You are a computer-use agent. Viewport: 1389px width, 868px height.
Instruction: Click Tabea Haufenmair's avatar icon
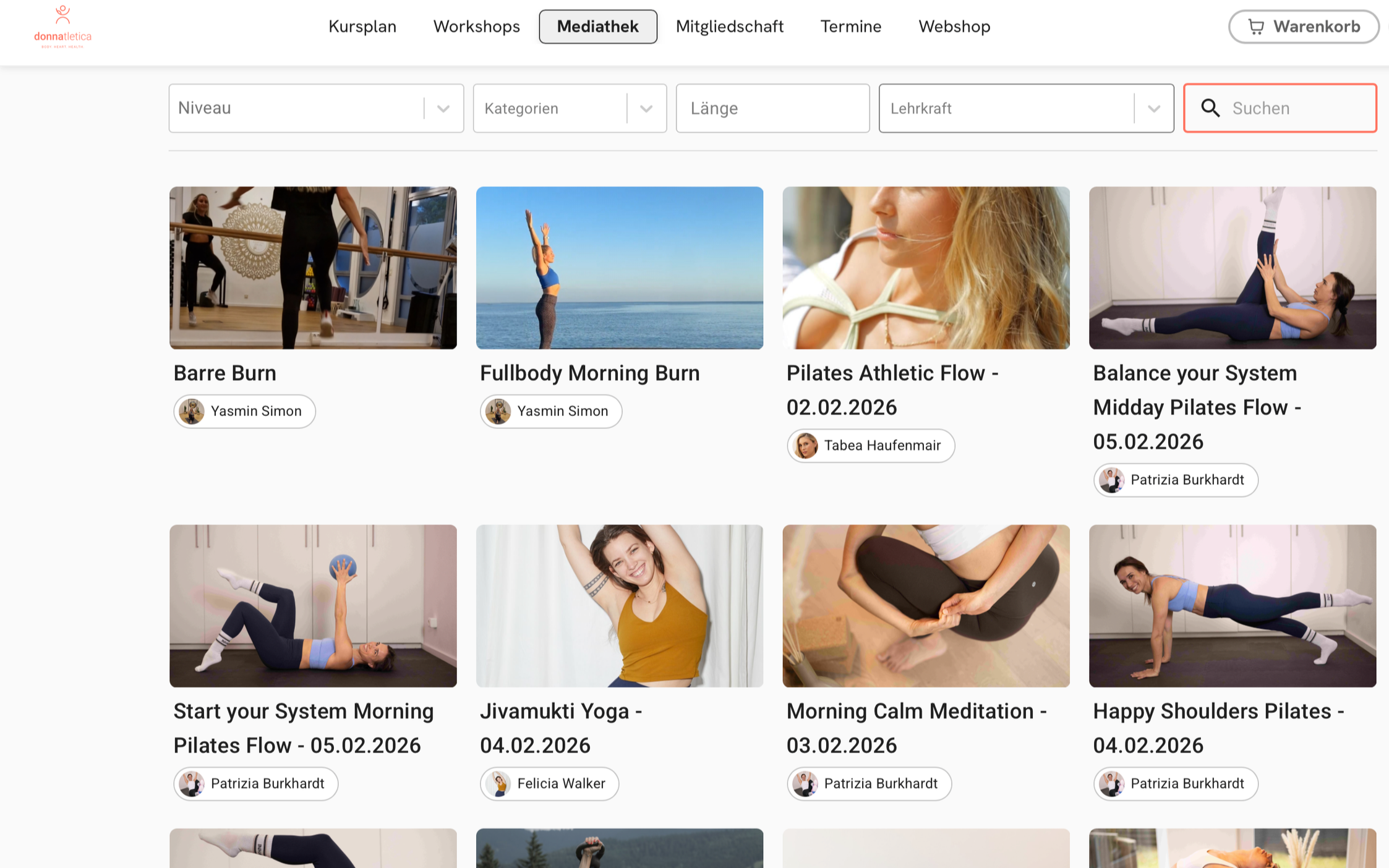(805, 445)
